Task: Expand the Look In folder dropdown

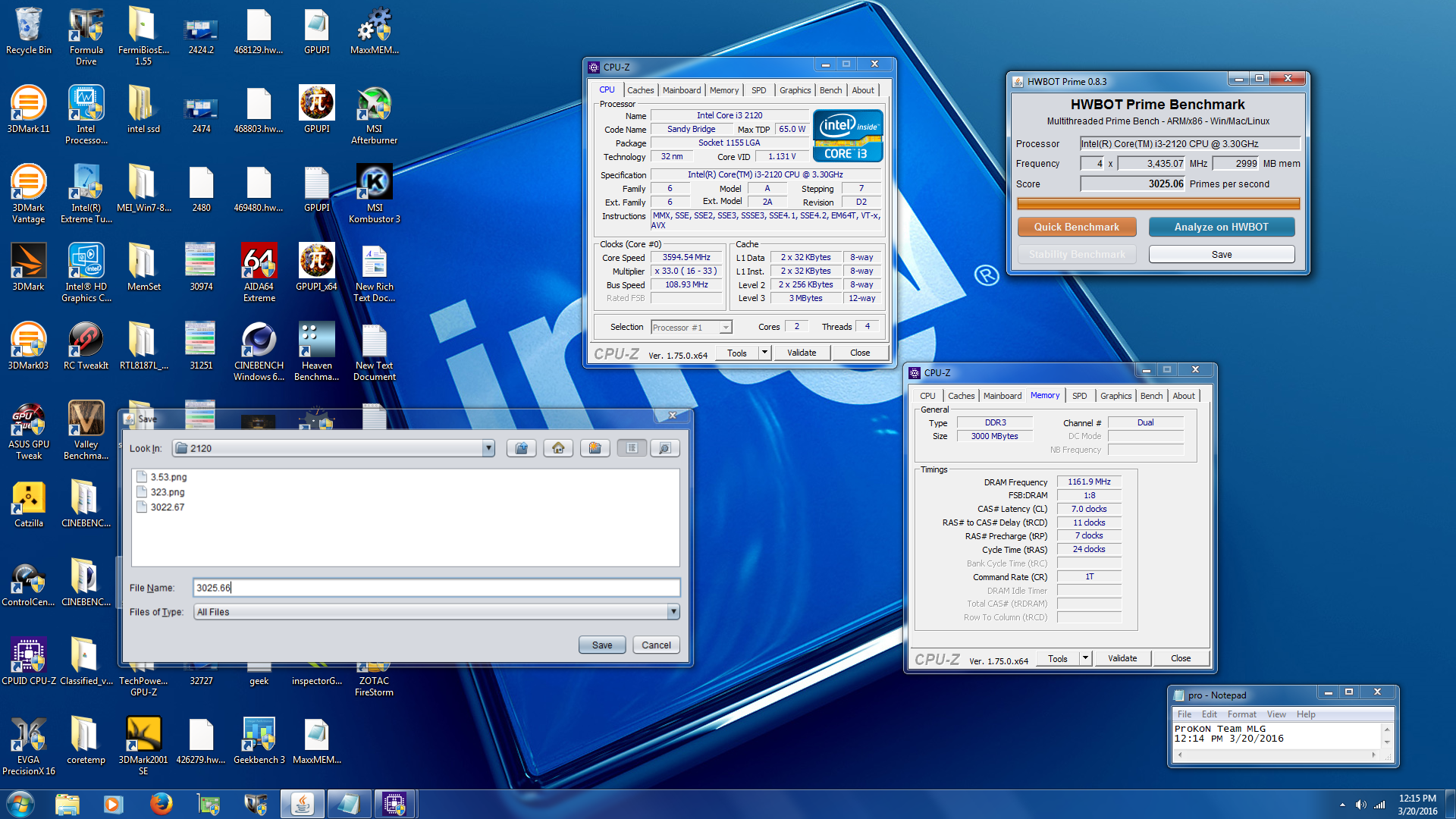Action: pyautogui.click(x=488, y=448)
